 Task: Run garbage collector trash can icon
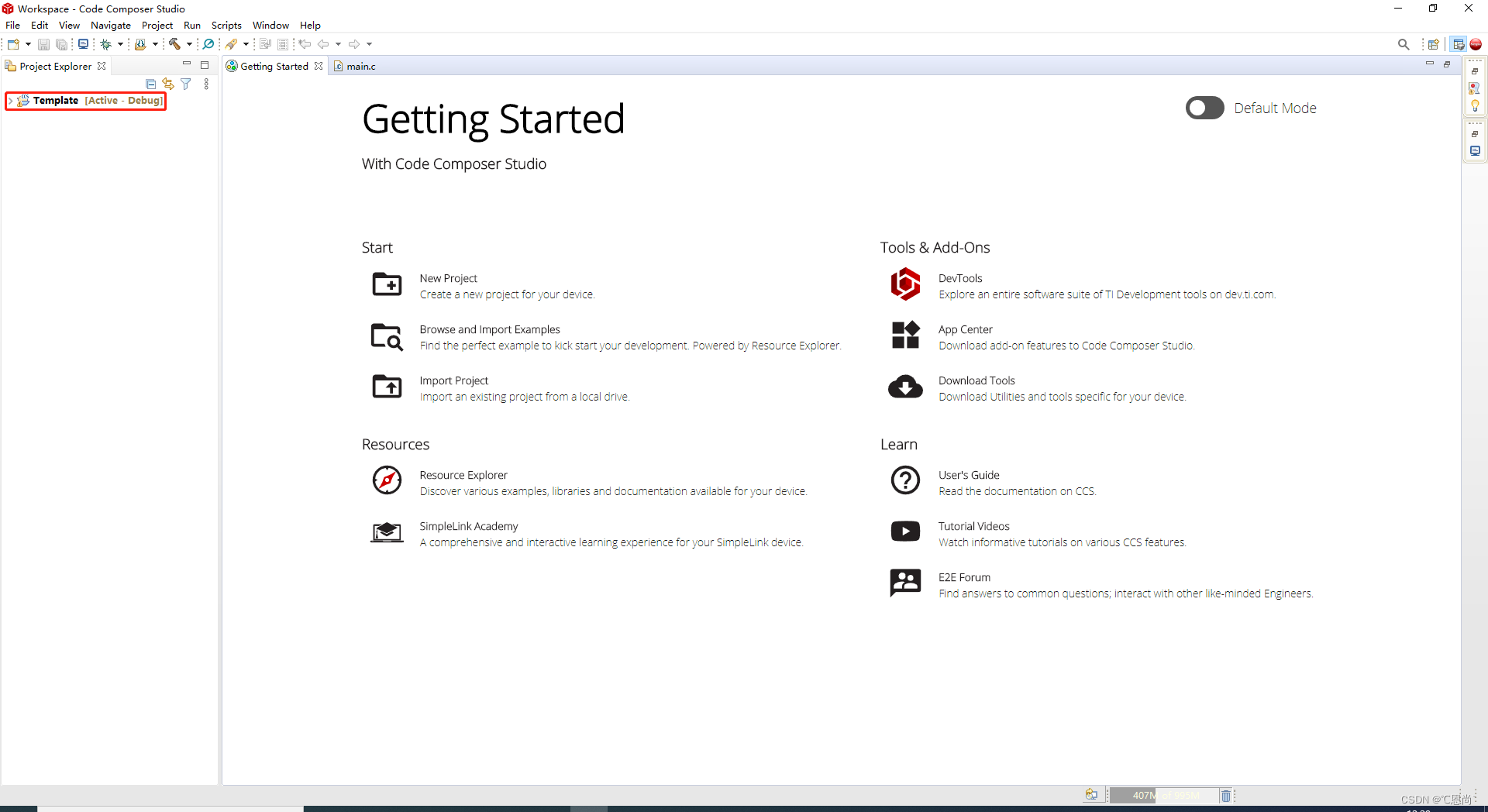pos(1226,796)
